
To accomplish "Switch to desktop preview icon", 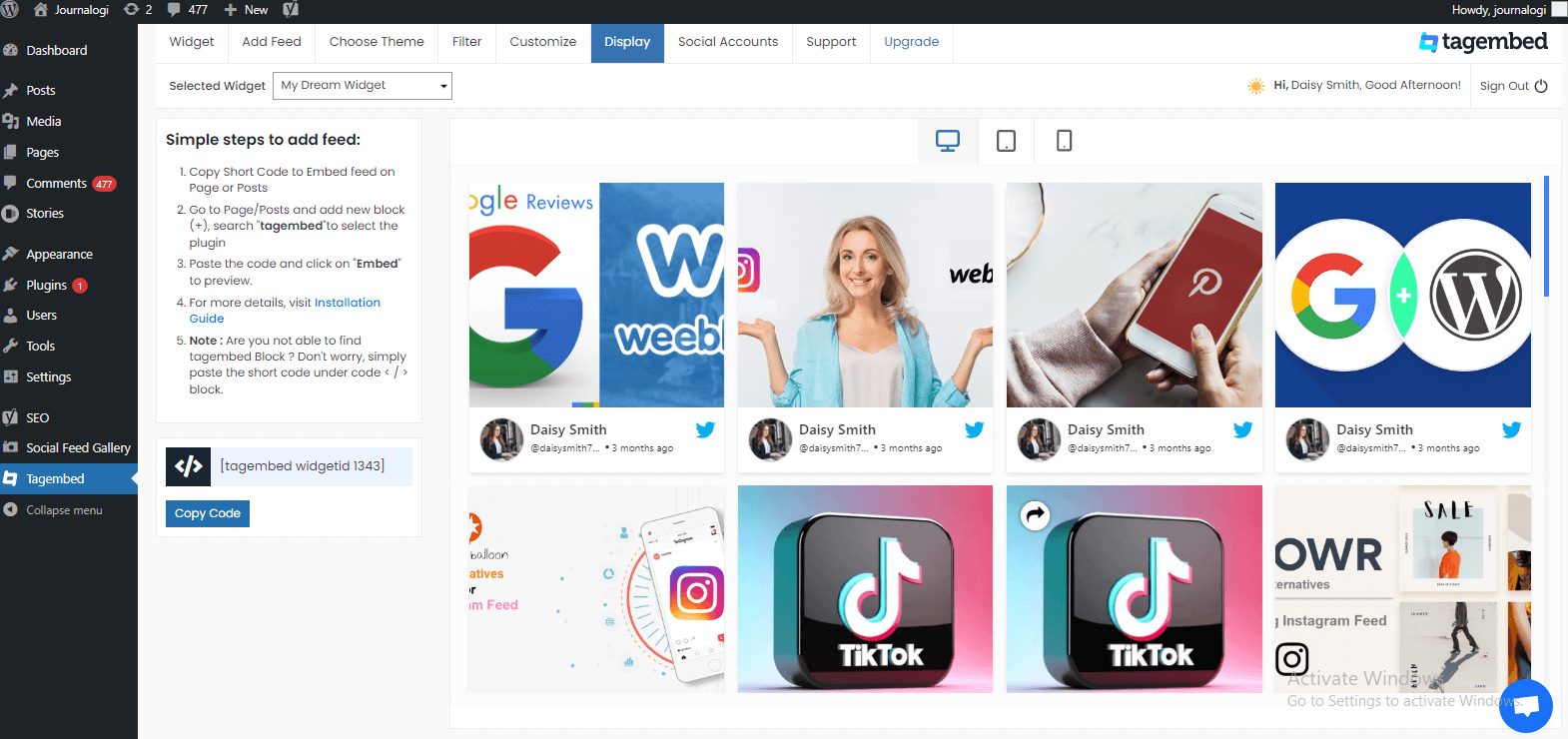I will (x=947, y=141).
